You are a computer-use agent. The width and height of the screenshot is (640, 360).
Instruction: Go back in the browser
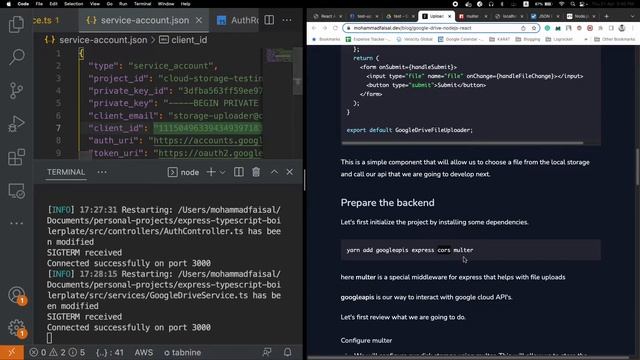pyautogui.click(x=313, y=28)
